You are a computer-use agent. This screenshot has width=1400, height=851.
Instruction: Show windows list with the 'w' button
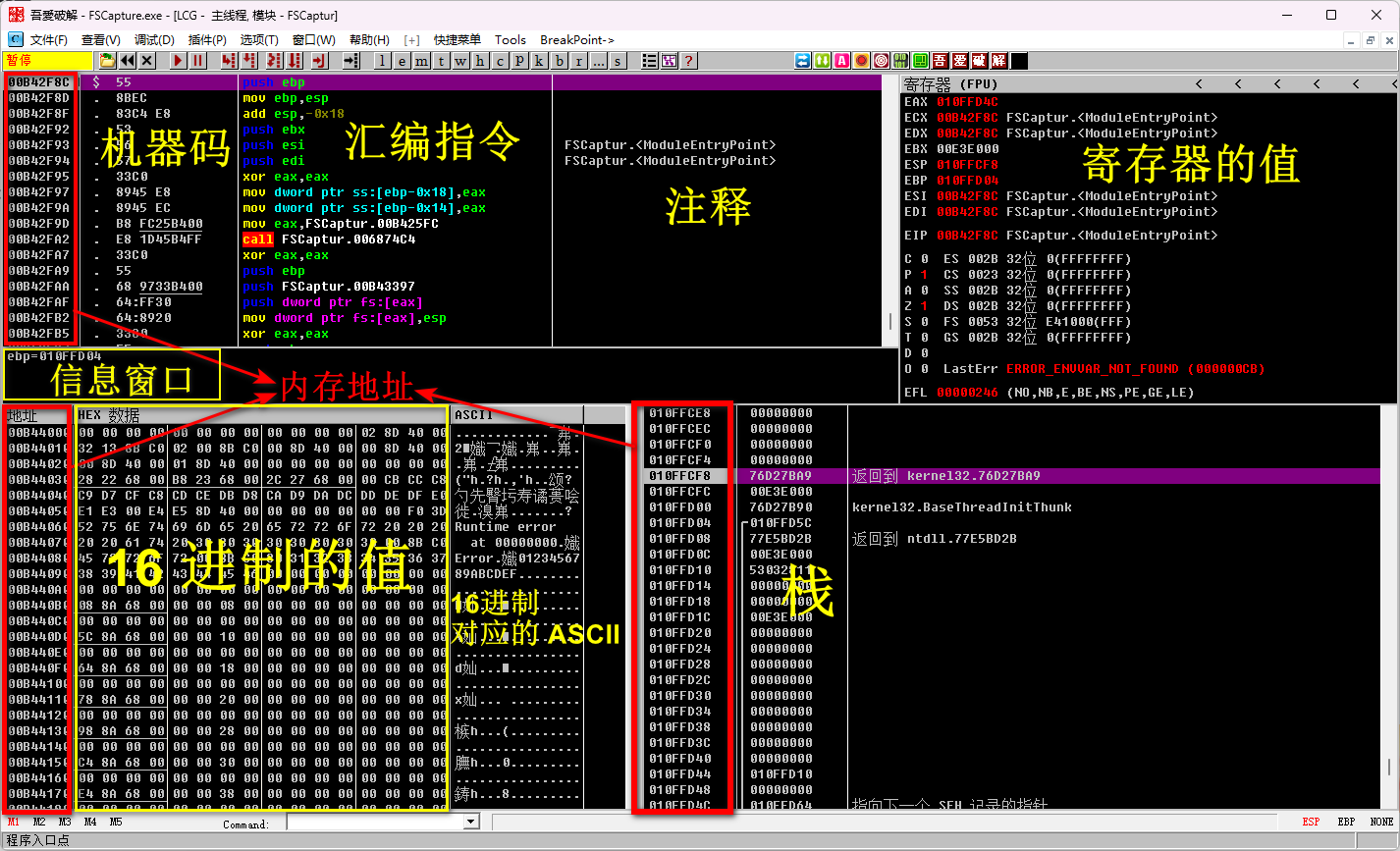pos(460,60)
